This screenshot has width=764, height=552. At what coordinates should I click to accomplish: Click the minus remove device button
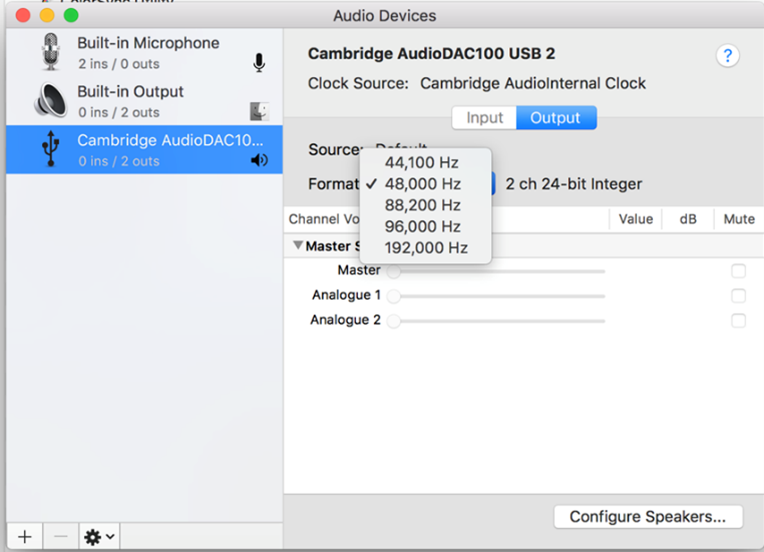(x=61, y=537)
